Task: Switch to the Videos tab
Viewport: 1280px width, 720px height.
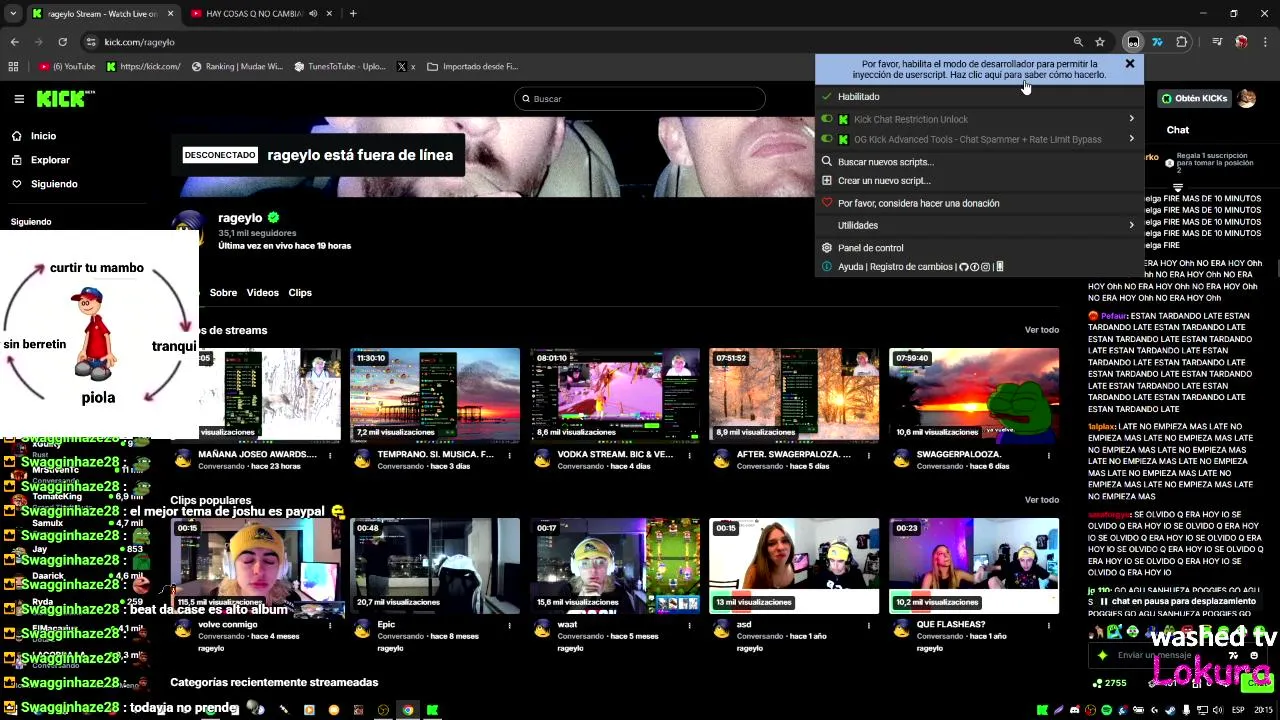Action: [262, 293]
